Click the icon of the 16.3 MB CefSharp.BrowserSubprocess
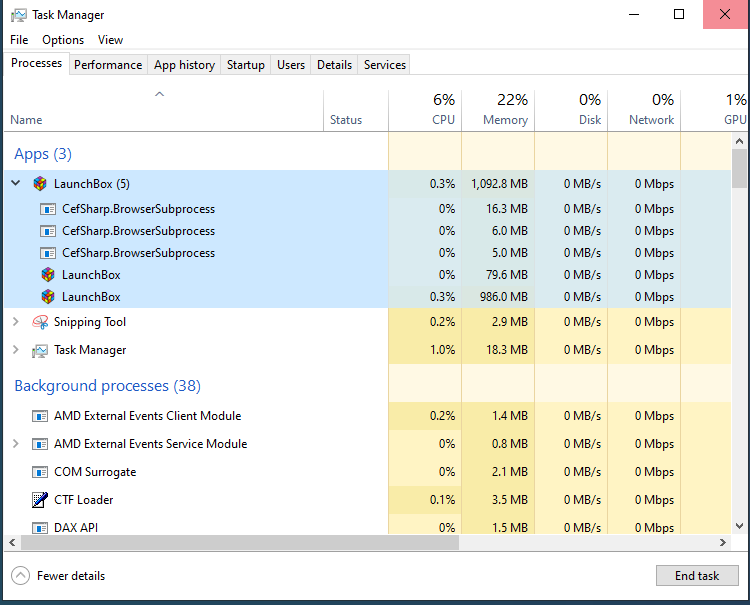750x605 pixels. click(x=48, y=209)
